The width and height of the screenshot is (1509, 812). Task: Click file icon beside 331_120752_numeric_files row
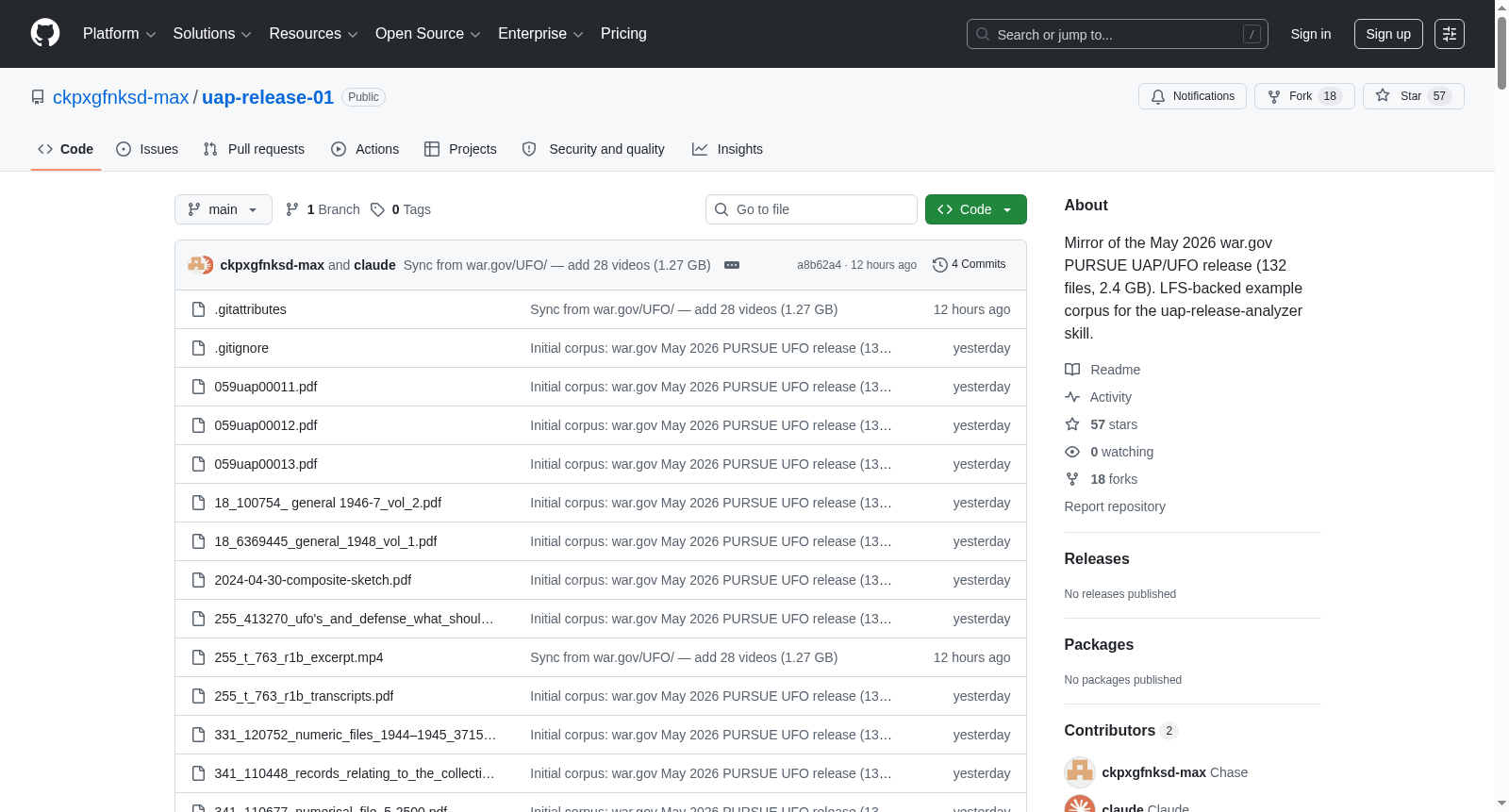pos(198,735)
